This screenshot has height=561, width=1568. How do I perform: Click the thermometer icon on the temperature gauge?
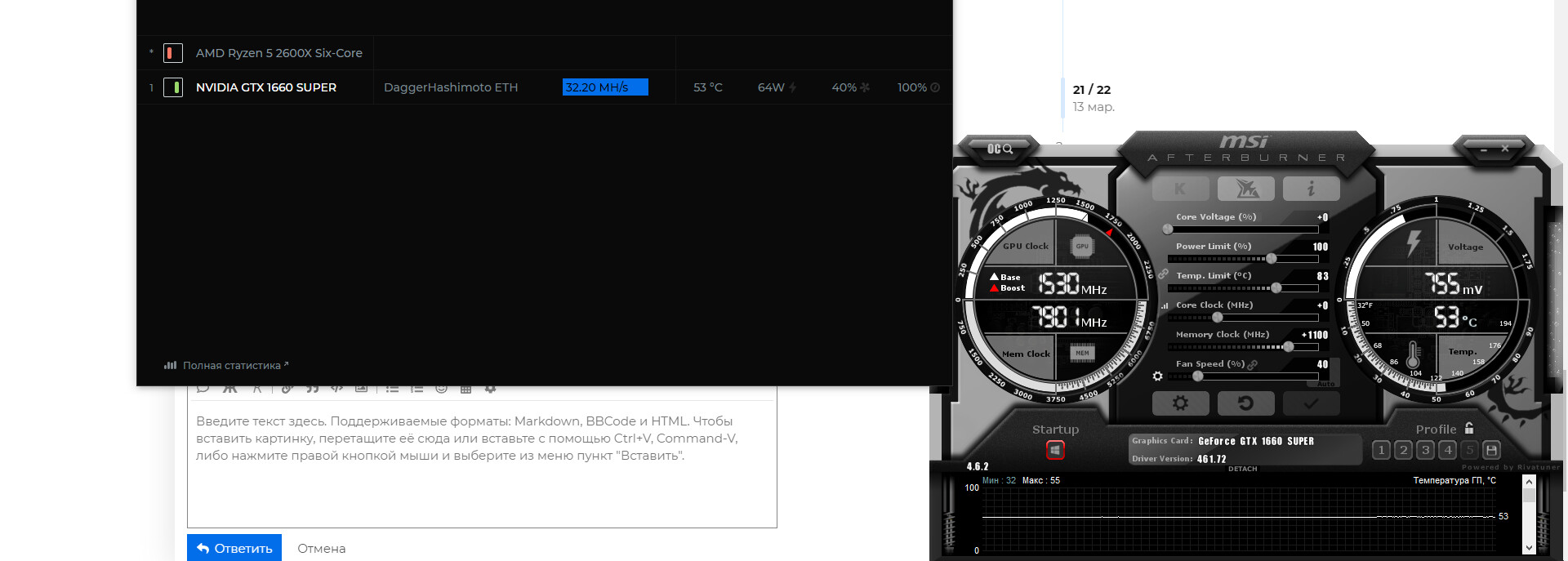pyautogui.click(x=1413, y=354)
